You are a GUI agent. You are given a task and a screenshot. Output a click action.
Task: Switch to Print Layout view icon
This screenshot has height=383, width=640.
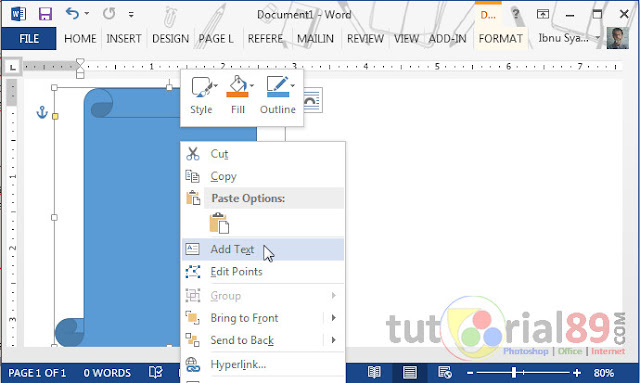click(x=409, y=372)
